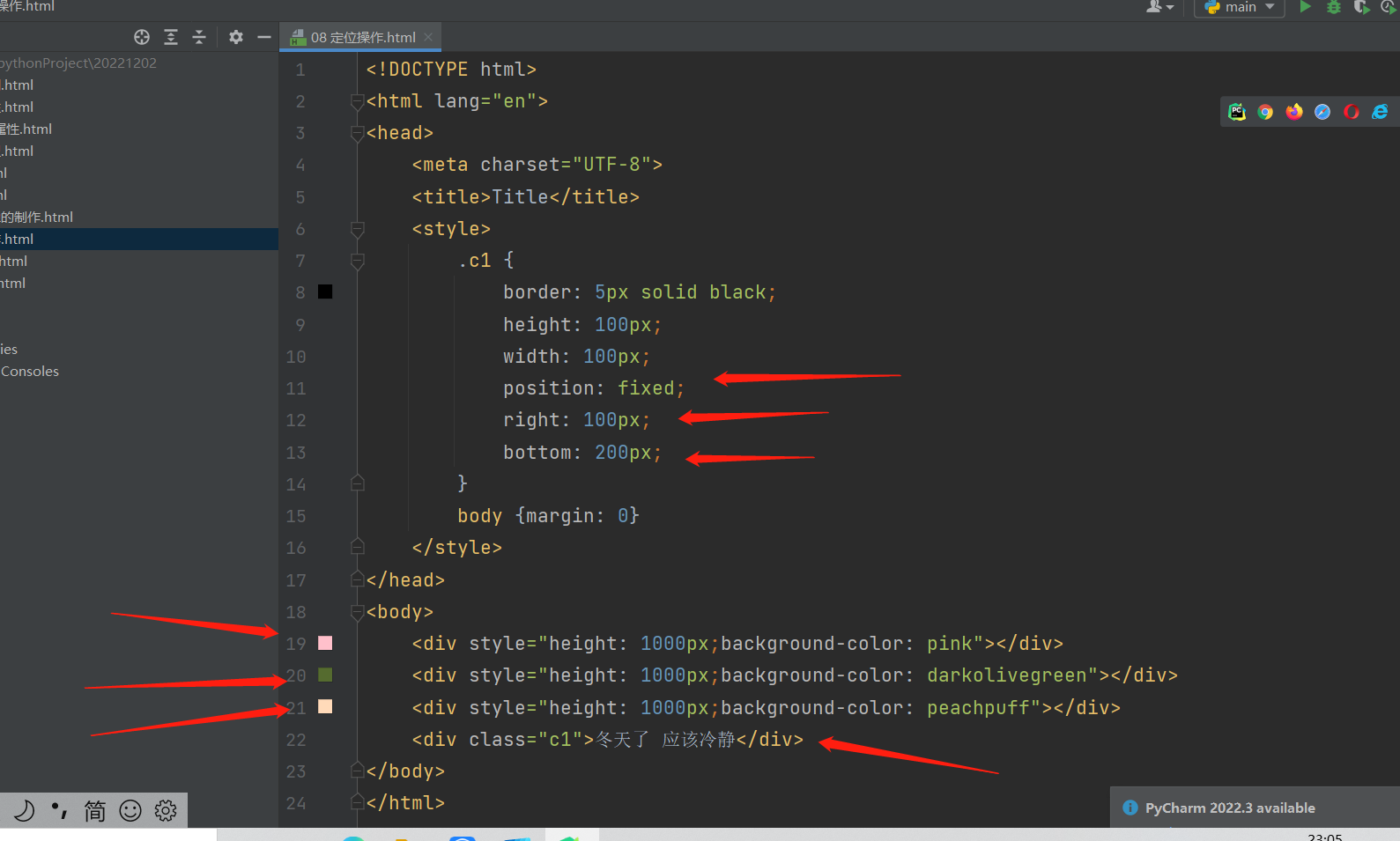Expand all items in project panel
This screenshot has height=841, width=1400.
pos(171,37)
